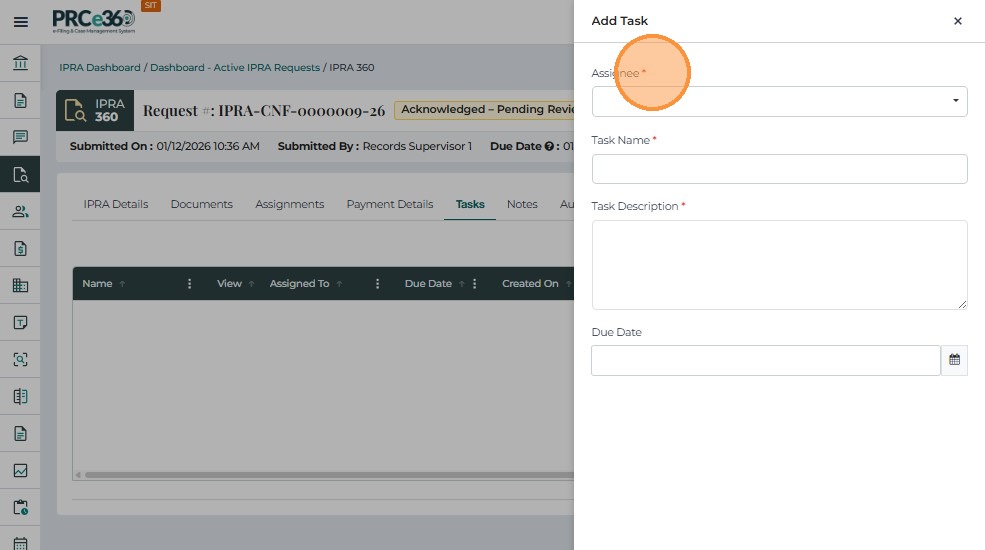
Task: Open the Due Date column options menu
Action: 474,284
